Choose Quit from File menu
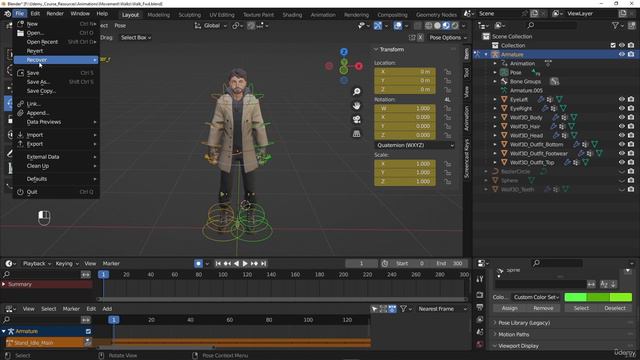Screen dimensions: 640x360 (56, 192)
